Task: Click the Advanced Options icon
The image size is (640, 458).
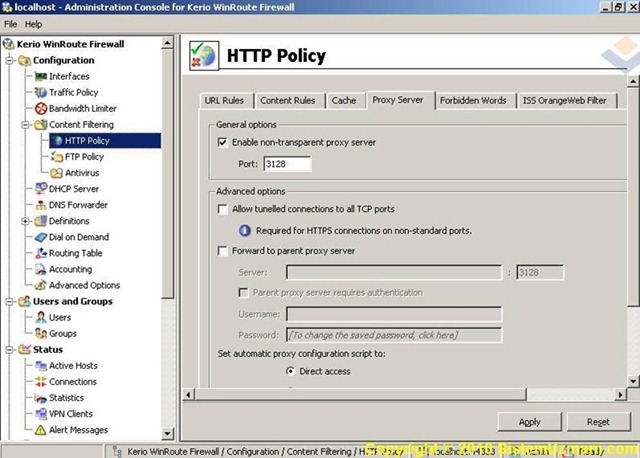Action: 40,285
